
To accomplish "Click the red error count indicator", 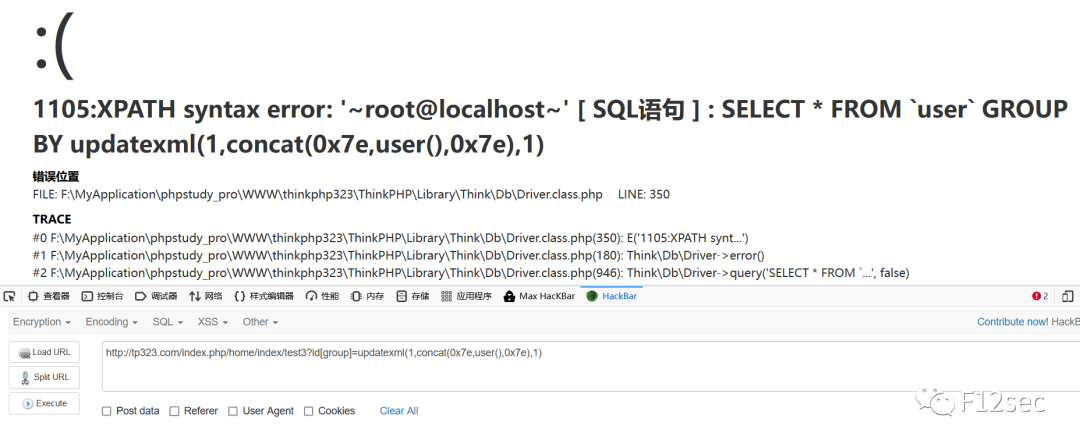I will [1039, 296].
